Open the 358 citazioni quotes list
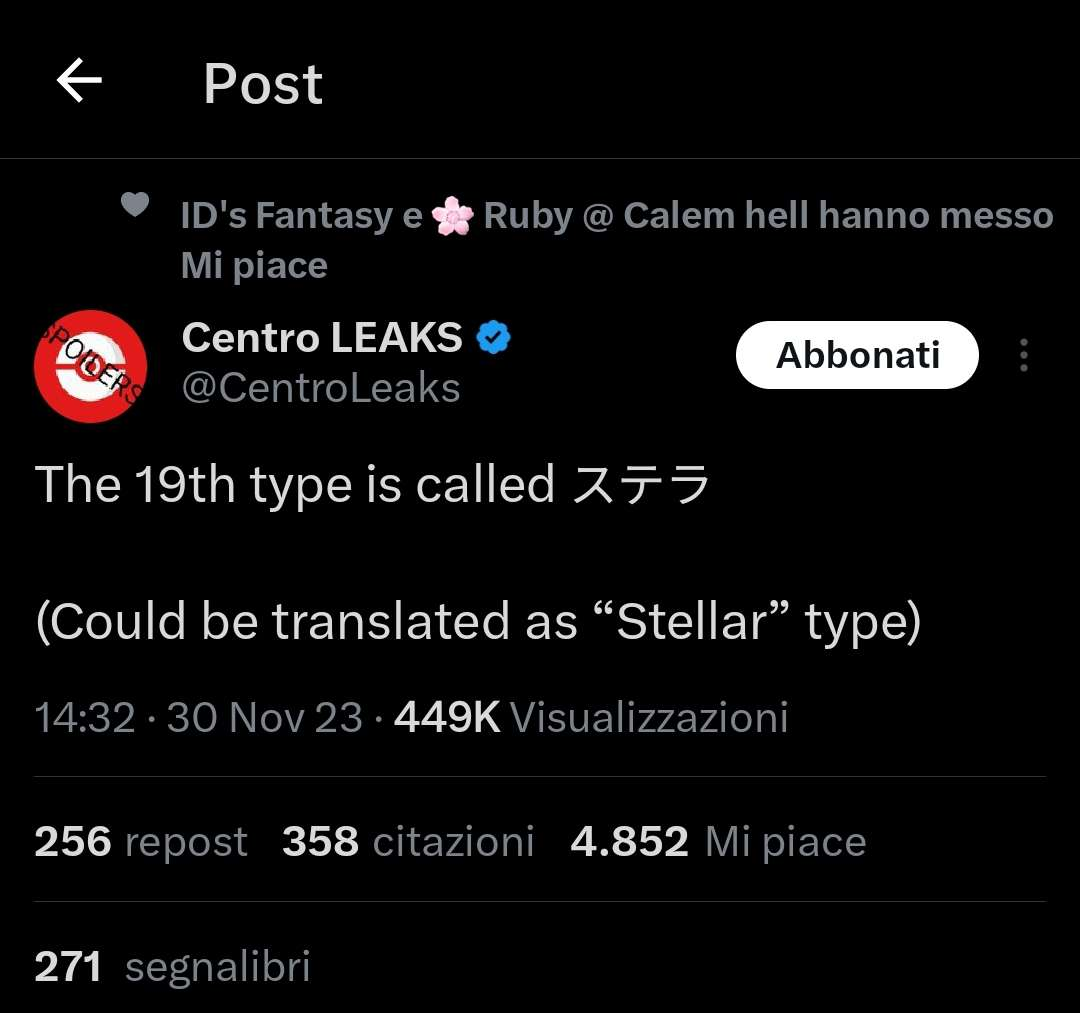The height and width of the screenshot is (1013, 1080). click(x=408, y=842)
